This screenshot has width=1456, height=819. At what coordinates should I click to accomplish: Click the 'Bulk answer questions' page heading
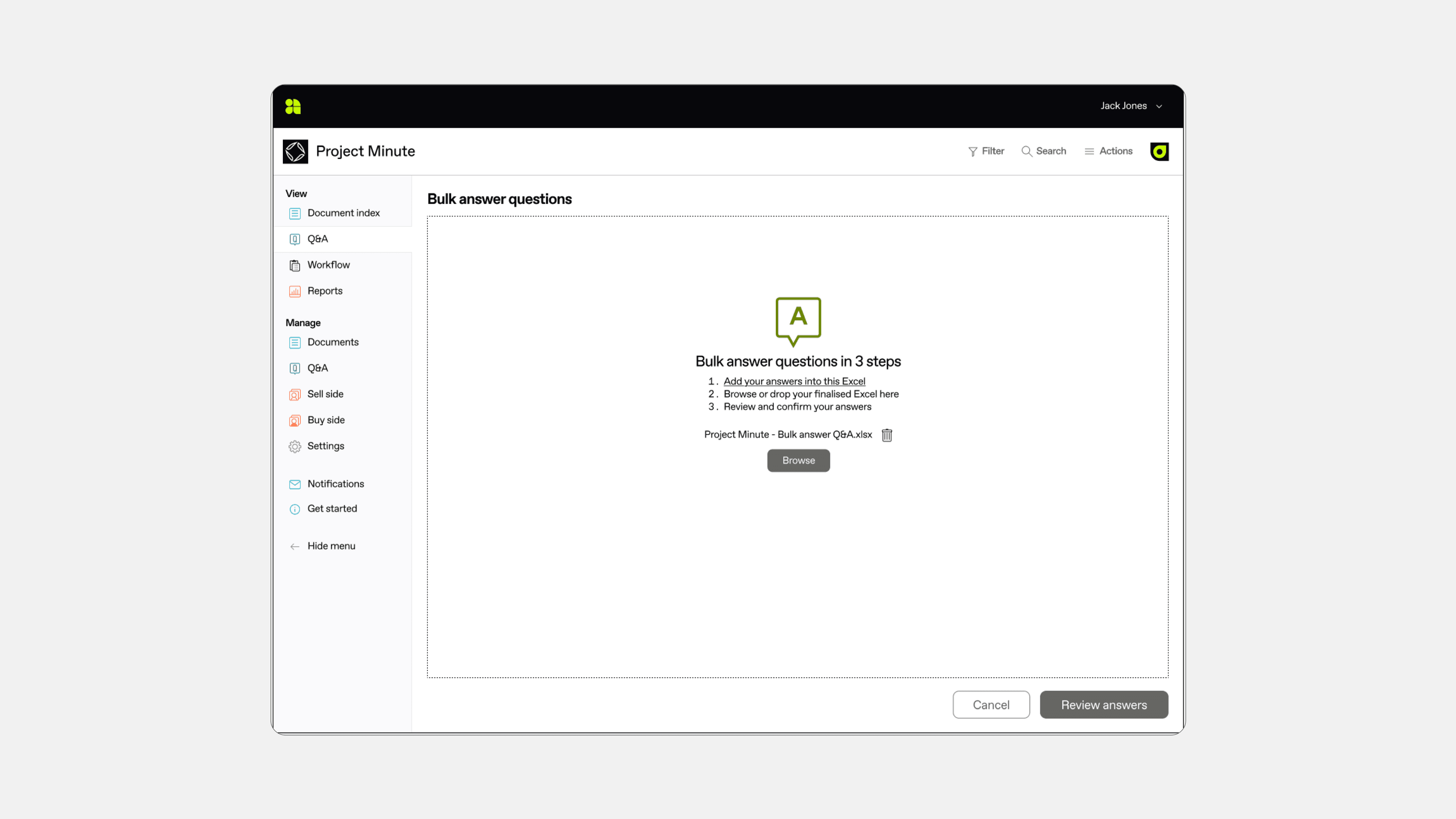coord(499,200)
